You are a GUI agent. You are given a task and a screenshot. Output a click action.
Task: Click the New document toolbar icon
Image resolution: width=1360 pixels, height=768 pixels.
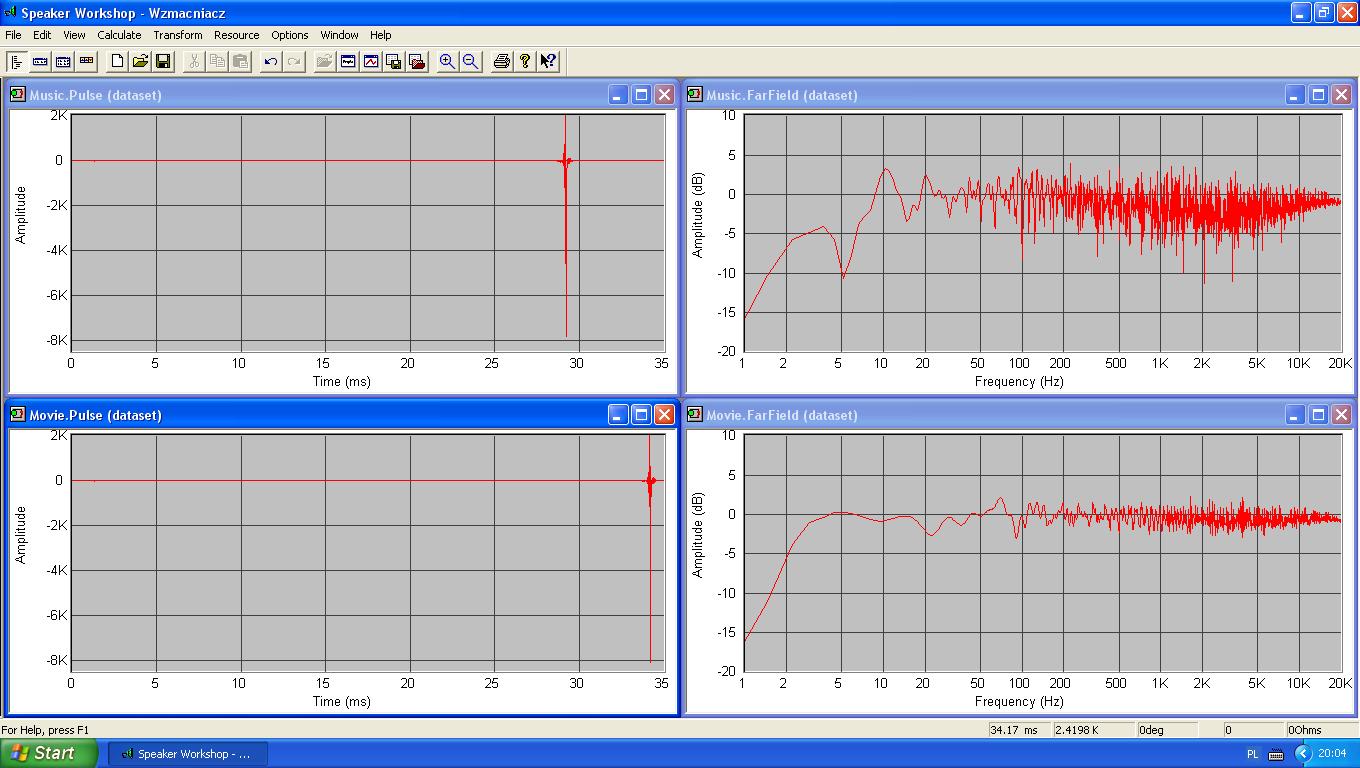click(118, 61)
